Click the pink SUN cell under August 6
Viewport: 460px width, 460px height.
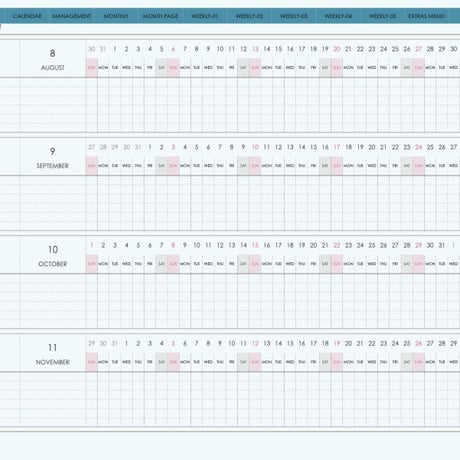tap(173, 68)
